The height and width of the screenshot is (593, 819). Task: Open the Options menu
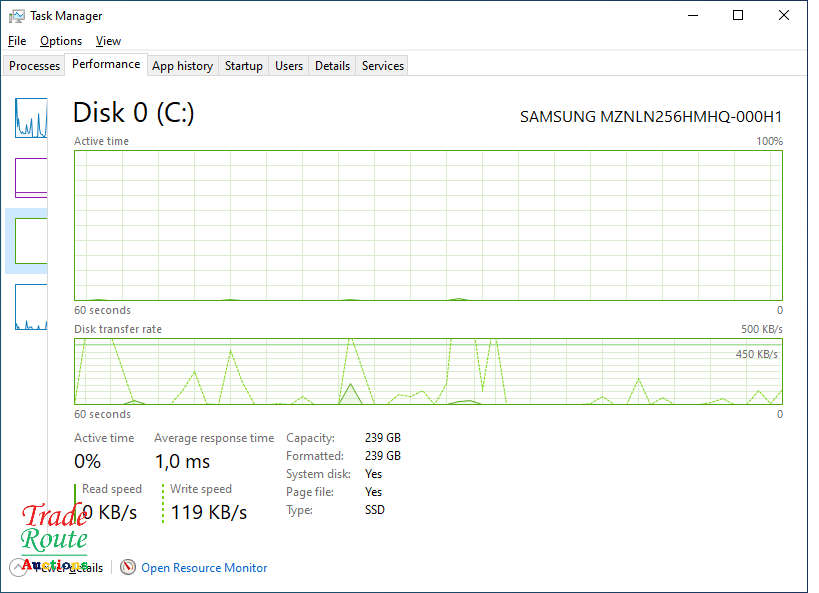pos(61,41)
